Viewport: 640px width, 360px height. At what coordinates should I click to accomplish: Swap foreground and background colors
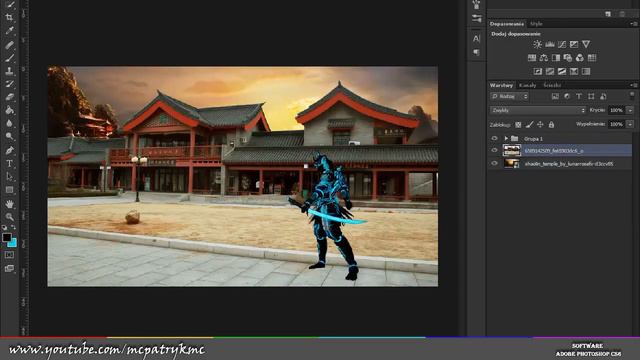(x=13, y=227)
